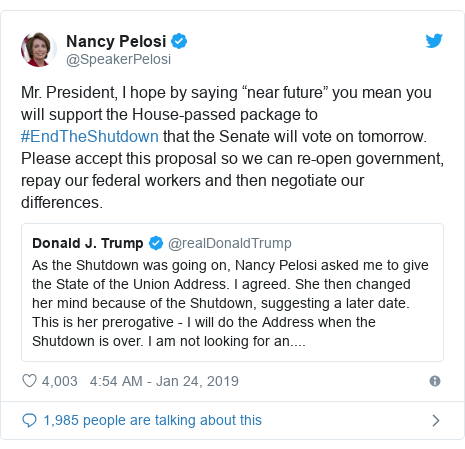This screenshot has height=449, width=465.
Task: Open the quoted Trump tweet text
Action: tap(230, 303)
